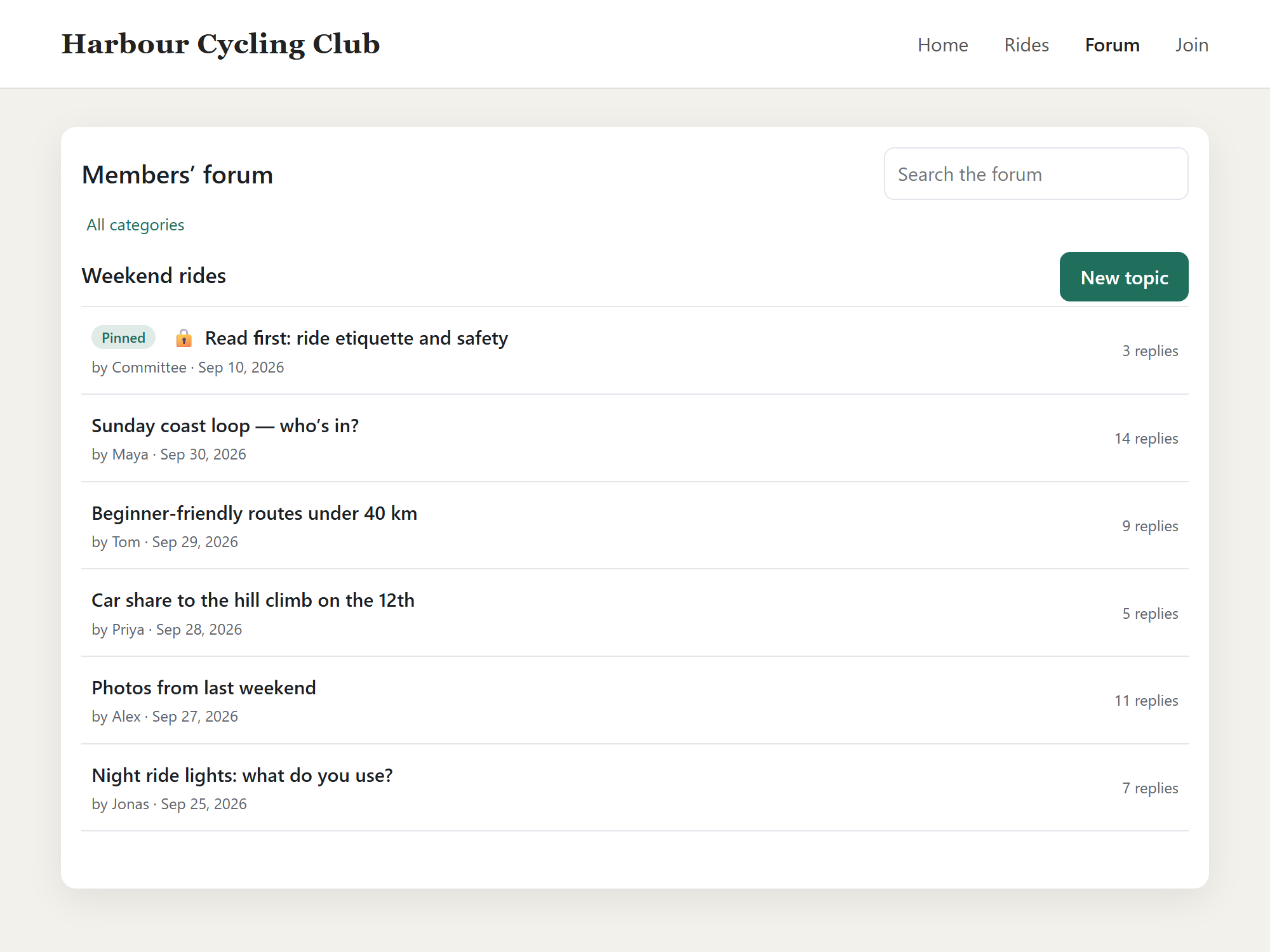This screenshot has height=952, width=1270.
Task: Click byline 'by Committee · Sep 10, 2026'
Action: coord(188,367)
